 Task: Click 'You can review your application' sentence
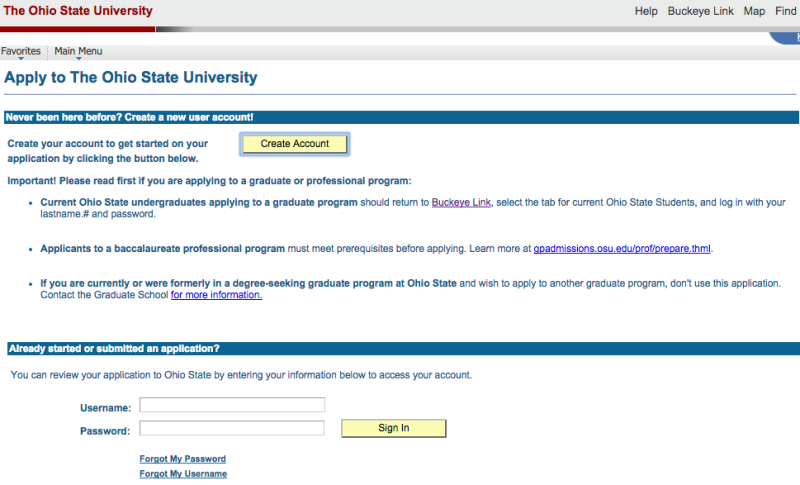click(241, 375)
